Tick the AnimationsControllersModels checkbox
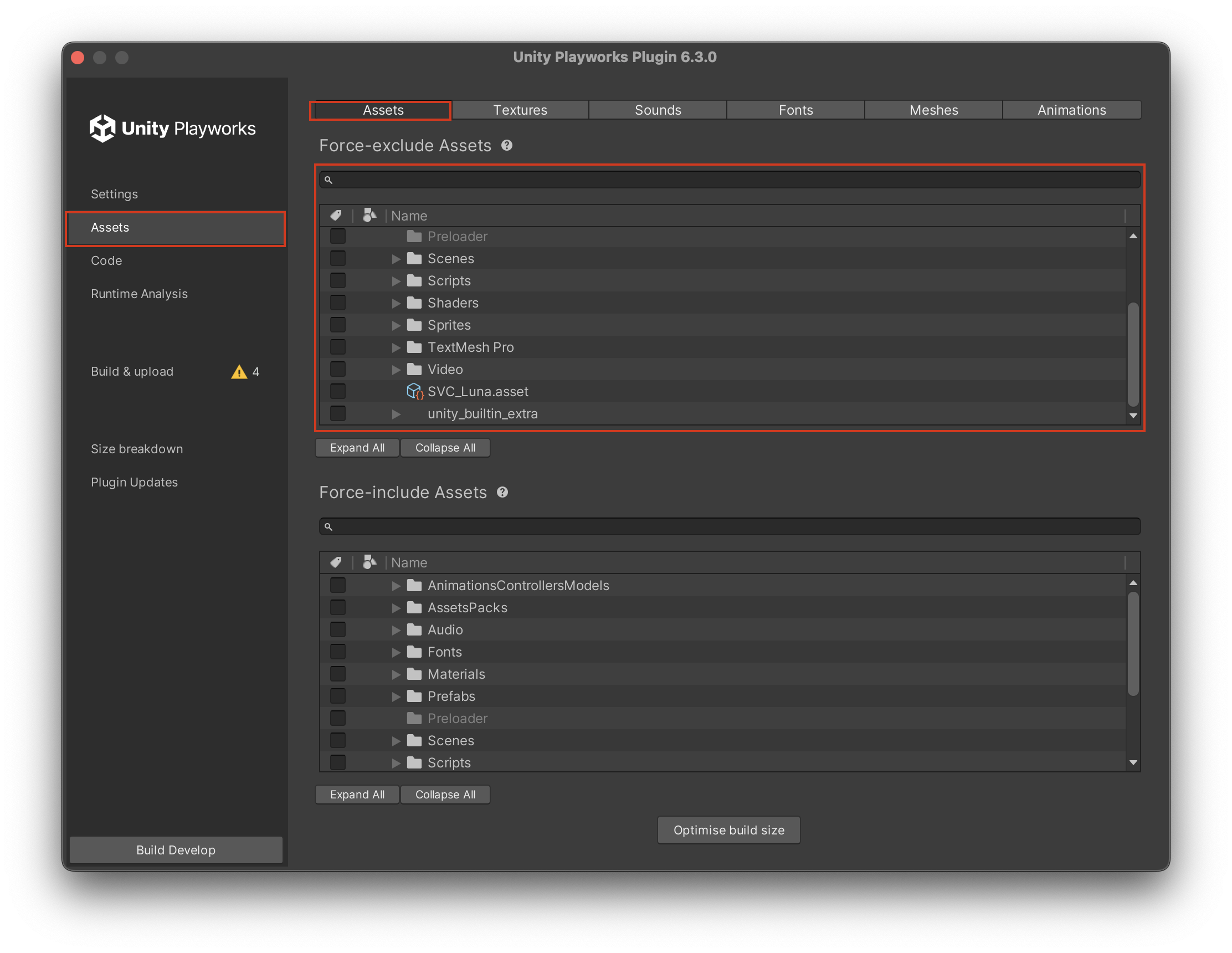 click(x=338, y=585)
